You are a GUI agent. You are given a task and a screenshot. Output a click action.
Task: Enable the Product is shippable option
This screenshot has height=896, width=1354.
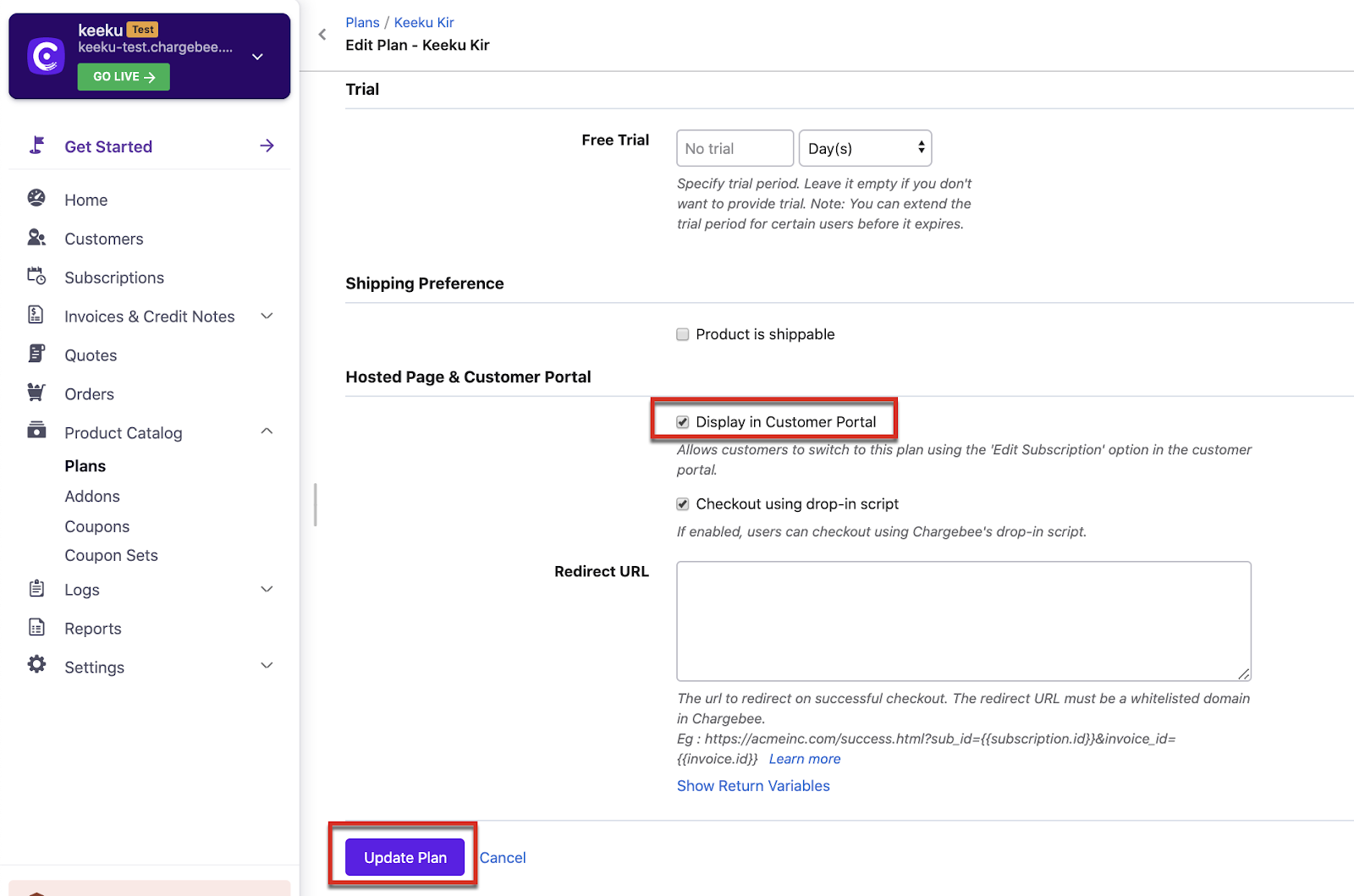(682, 333)
